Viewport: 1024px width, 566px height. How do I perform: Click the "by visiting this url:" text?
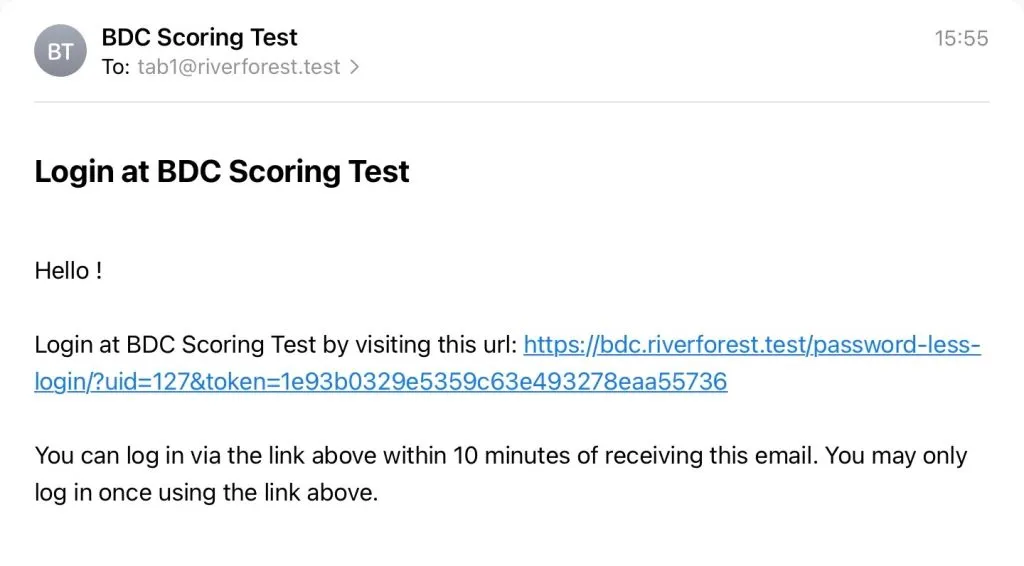click(x=420, y=345)
